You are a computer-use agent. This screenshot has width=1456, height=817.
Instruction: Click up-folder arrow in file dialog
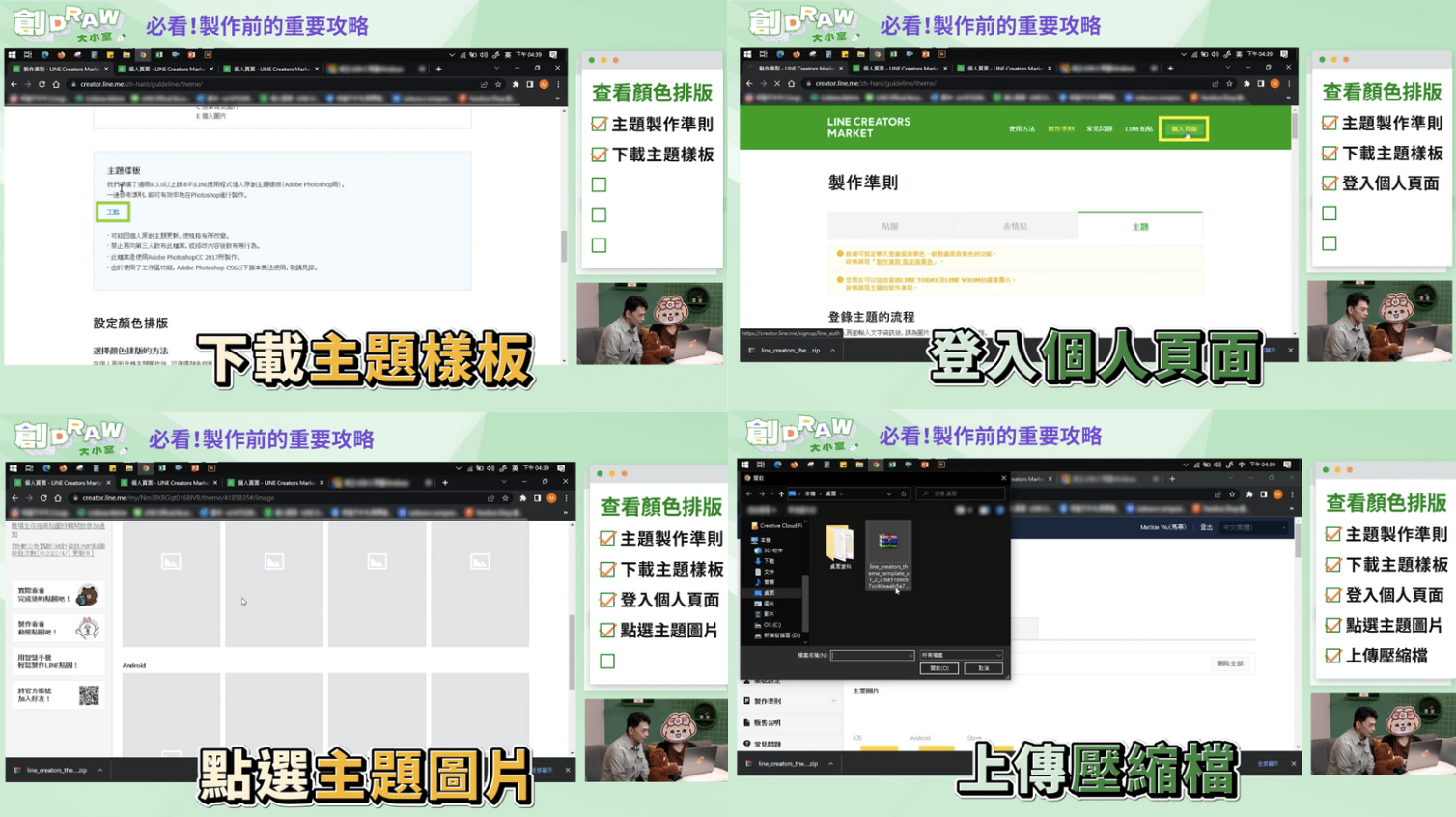tap(781, 493)
